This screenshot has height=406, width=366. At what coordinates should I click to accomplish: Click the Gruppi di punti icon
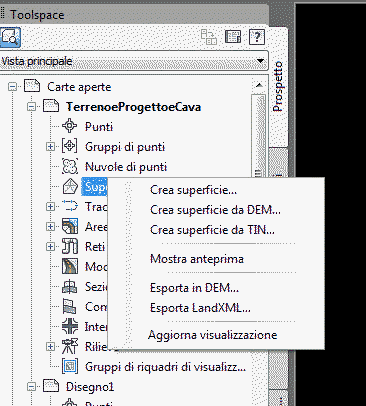click(x=70, y=146)
